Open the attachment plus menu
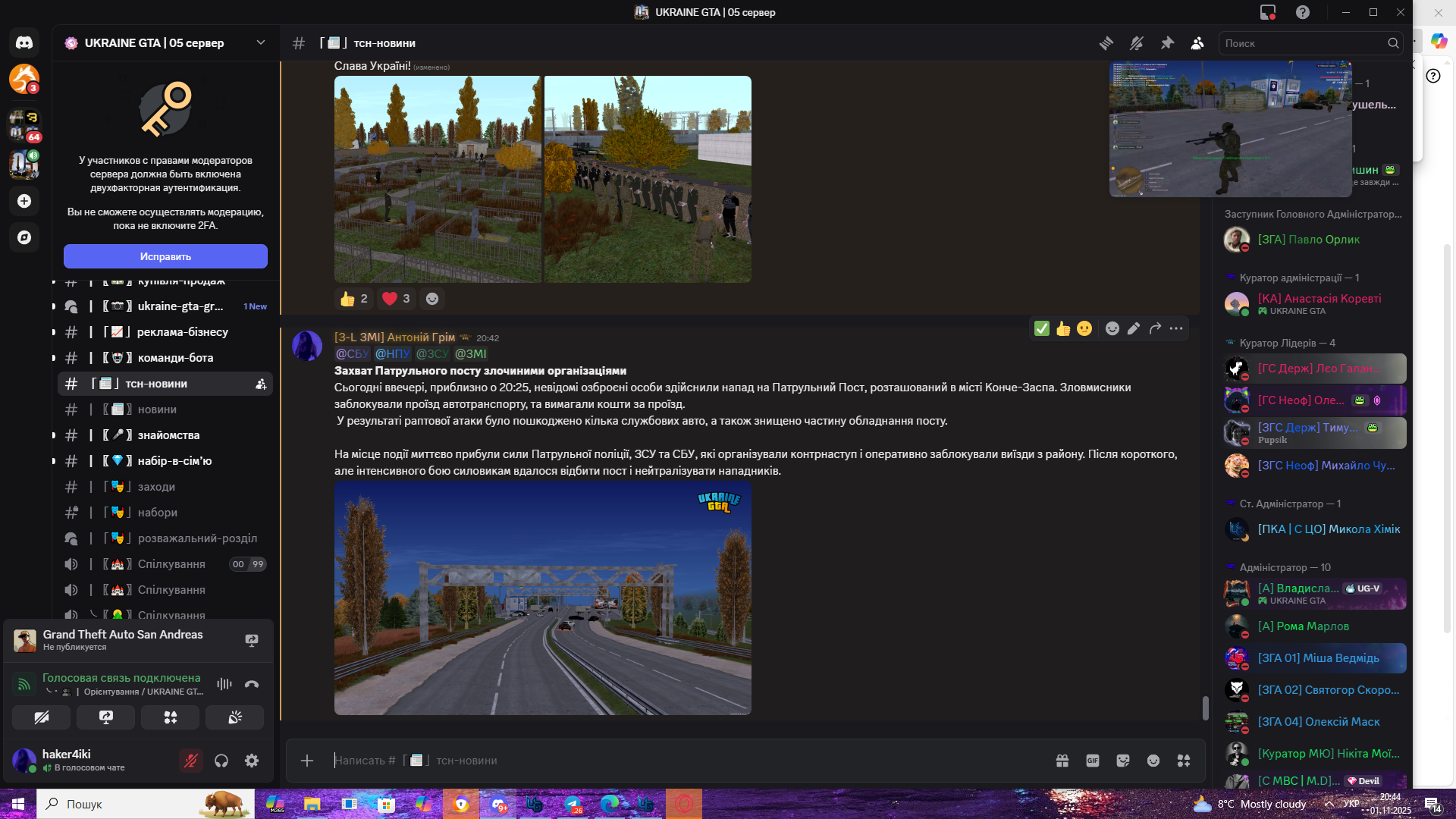Screen dimensions: 1456x819 tap(307, 761)
